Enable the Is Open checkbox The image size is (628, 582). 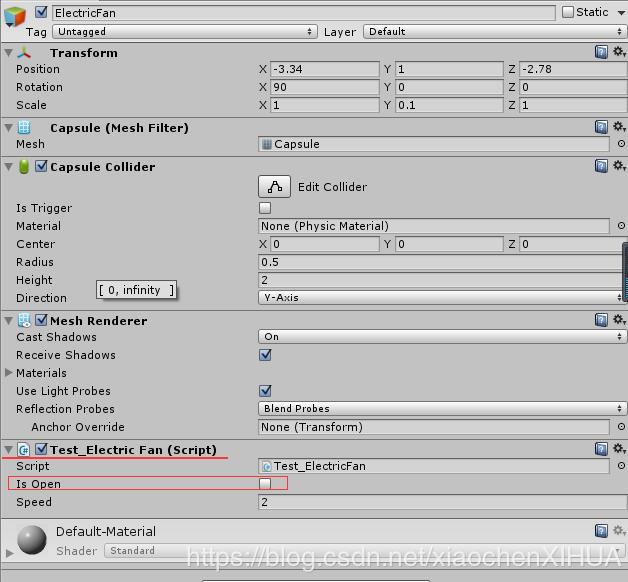tap(265, 483)
